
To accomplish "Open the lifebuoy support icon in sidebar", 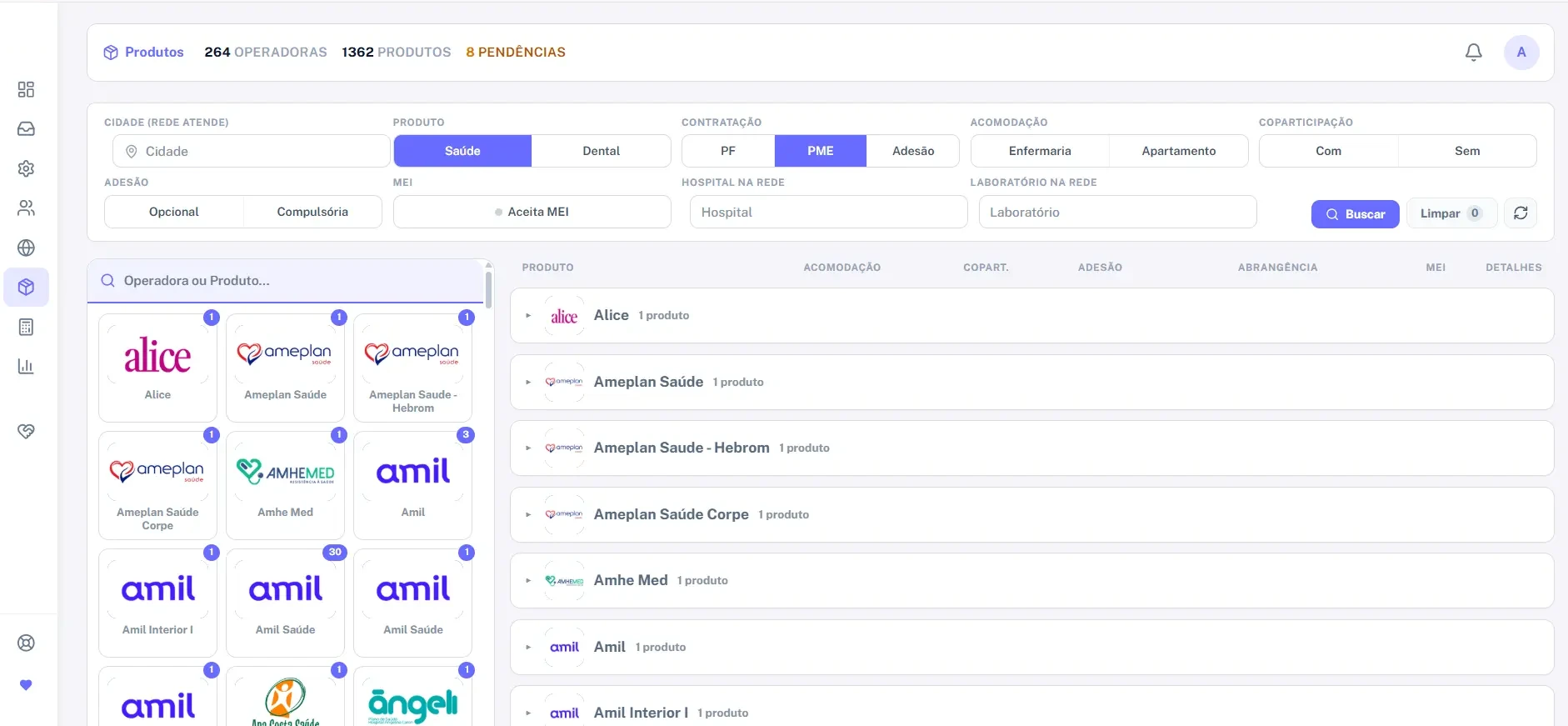I will [26, 643].
